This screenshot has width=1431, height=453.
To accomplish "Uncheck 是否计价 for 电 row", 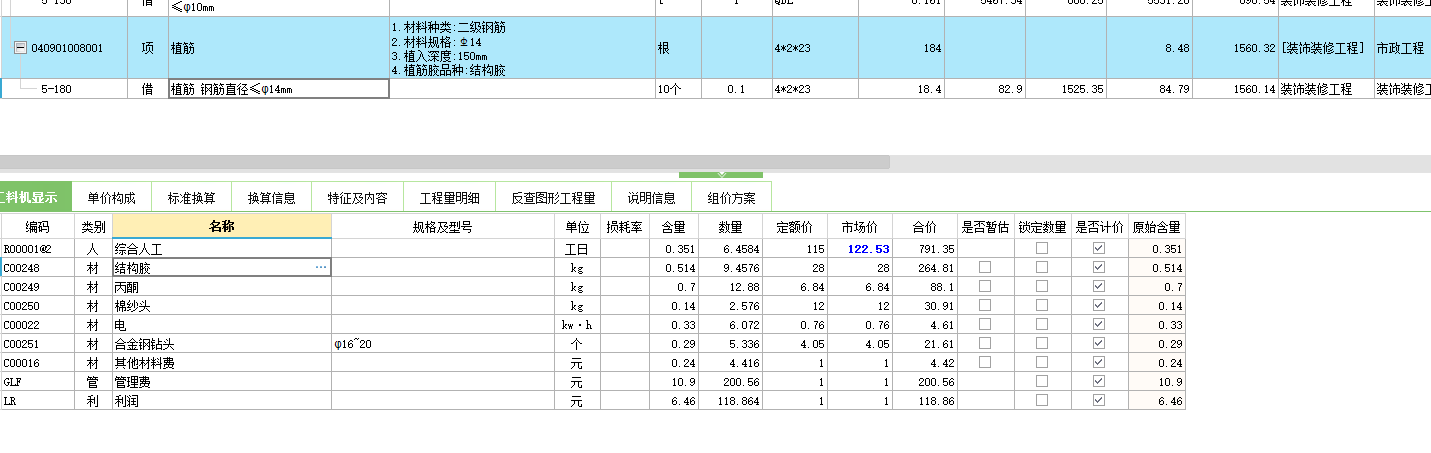I will (1100, 325).
